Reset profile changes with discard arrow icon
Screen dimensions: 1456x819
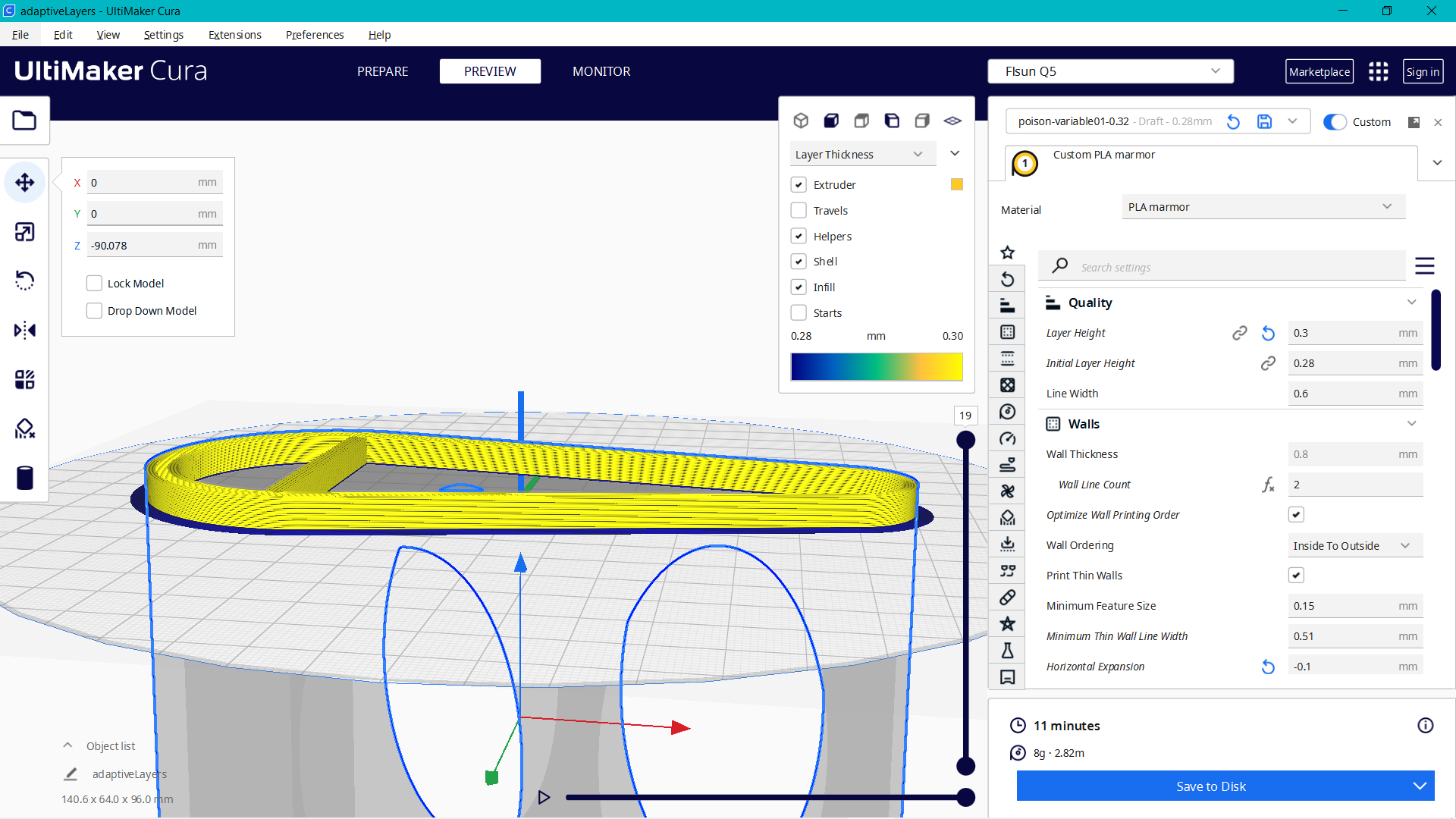pyautogui.click(x=1233, y=121)
